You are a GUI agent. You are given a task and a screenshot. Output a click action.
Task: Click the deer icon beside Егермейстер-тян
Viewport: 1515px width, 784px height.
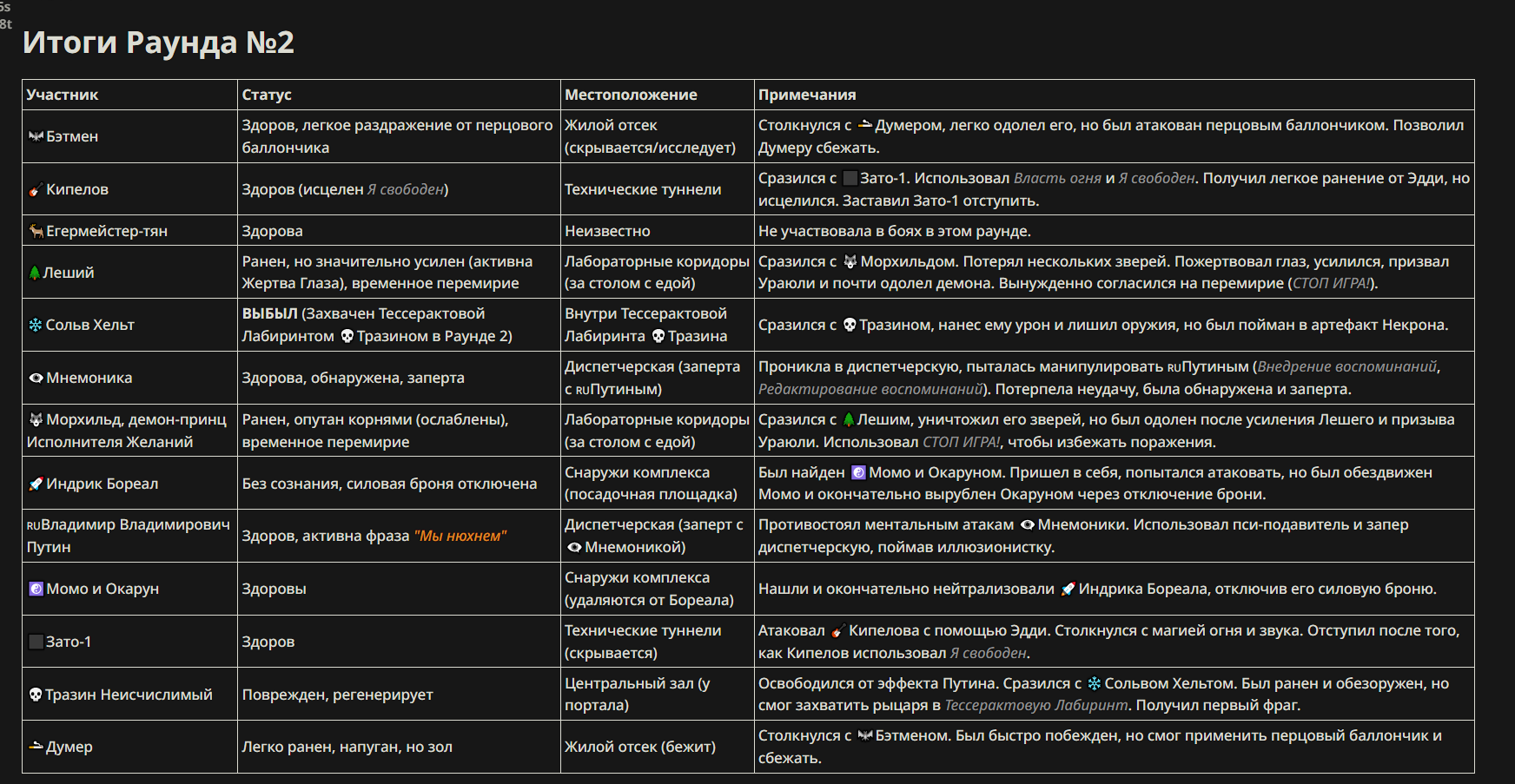tap(36, 232)
